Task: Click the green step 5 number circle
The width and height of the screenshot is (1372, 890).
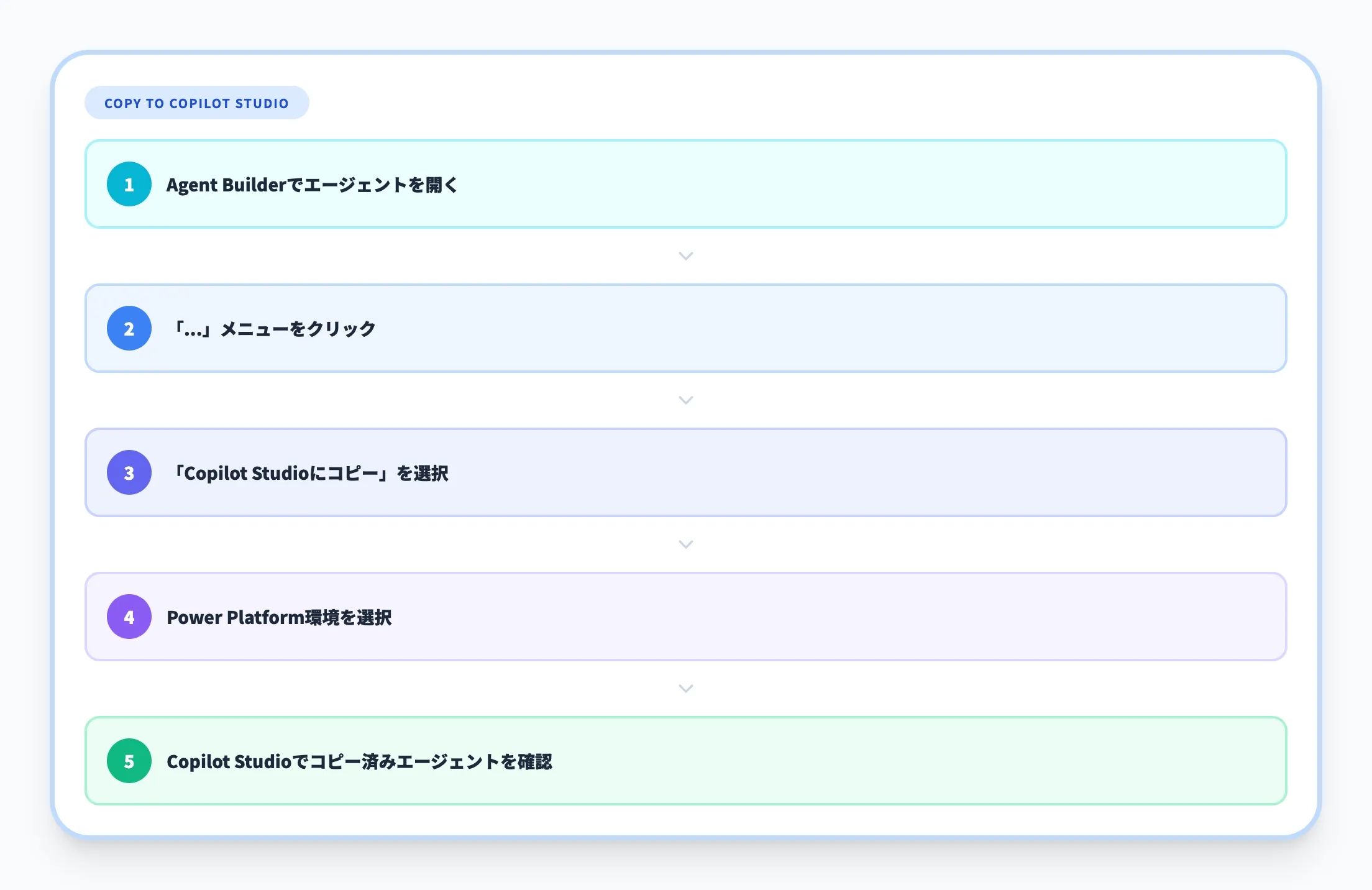Action: [129, 761]
